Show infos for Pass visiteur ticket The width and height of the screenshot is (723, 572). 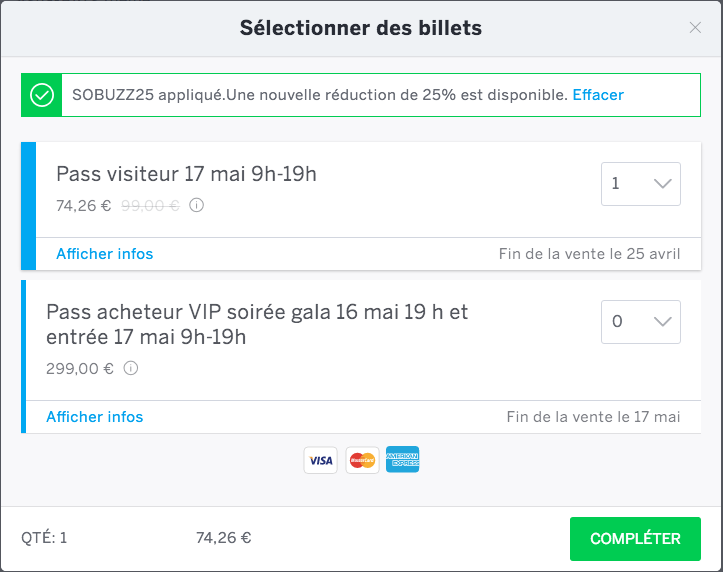tap(105, 254)
